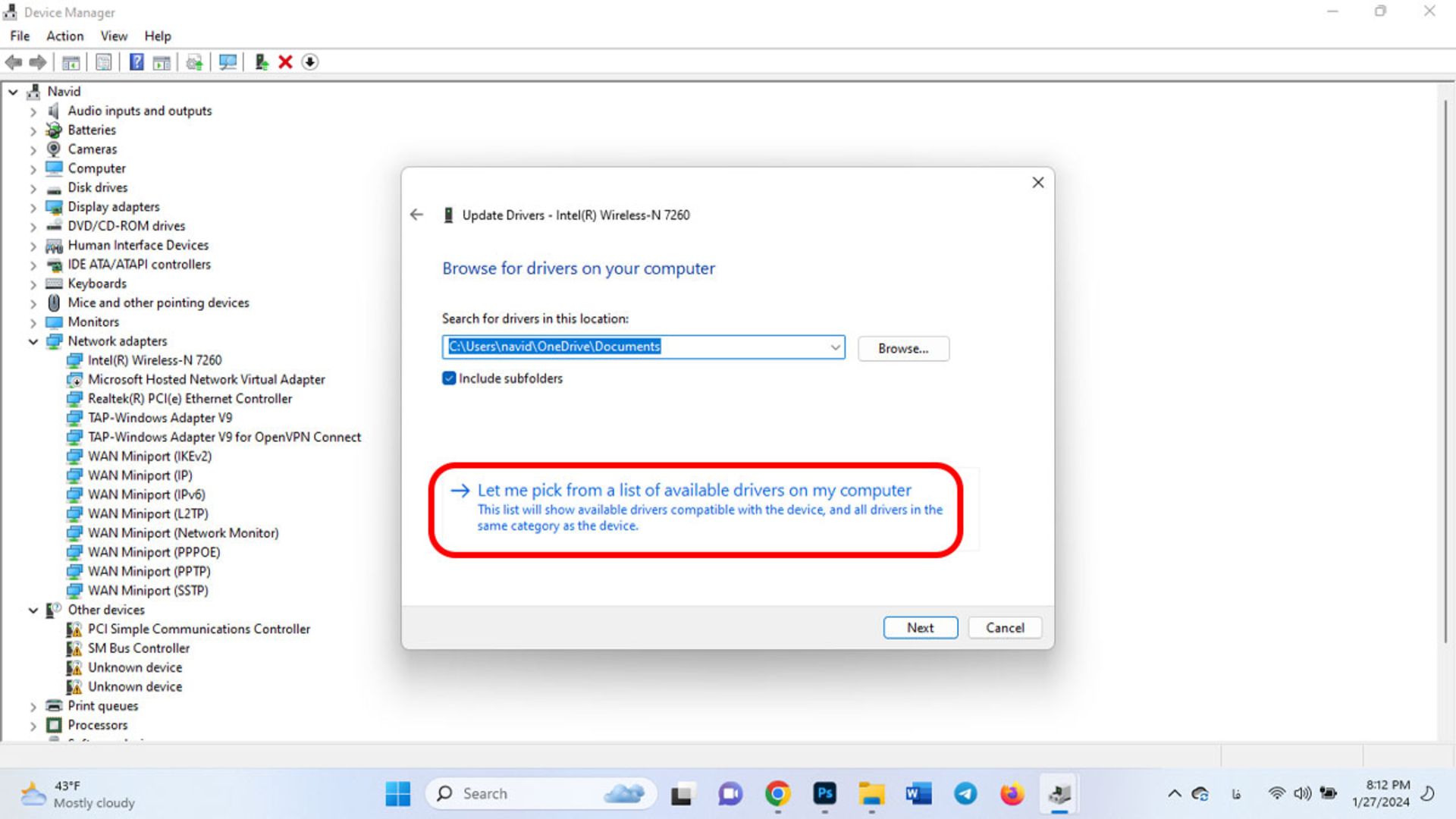Open Telegram from the taskbar
The height and width of the screenshot is (819, 1456).
(965, 794)
